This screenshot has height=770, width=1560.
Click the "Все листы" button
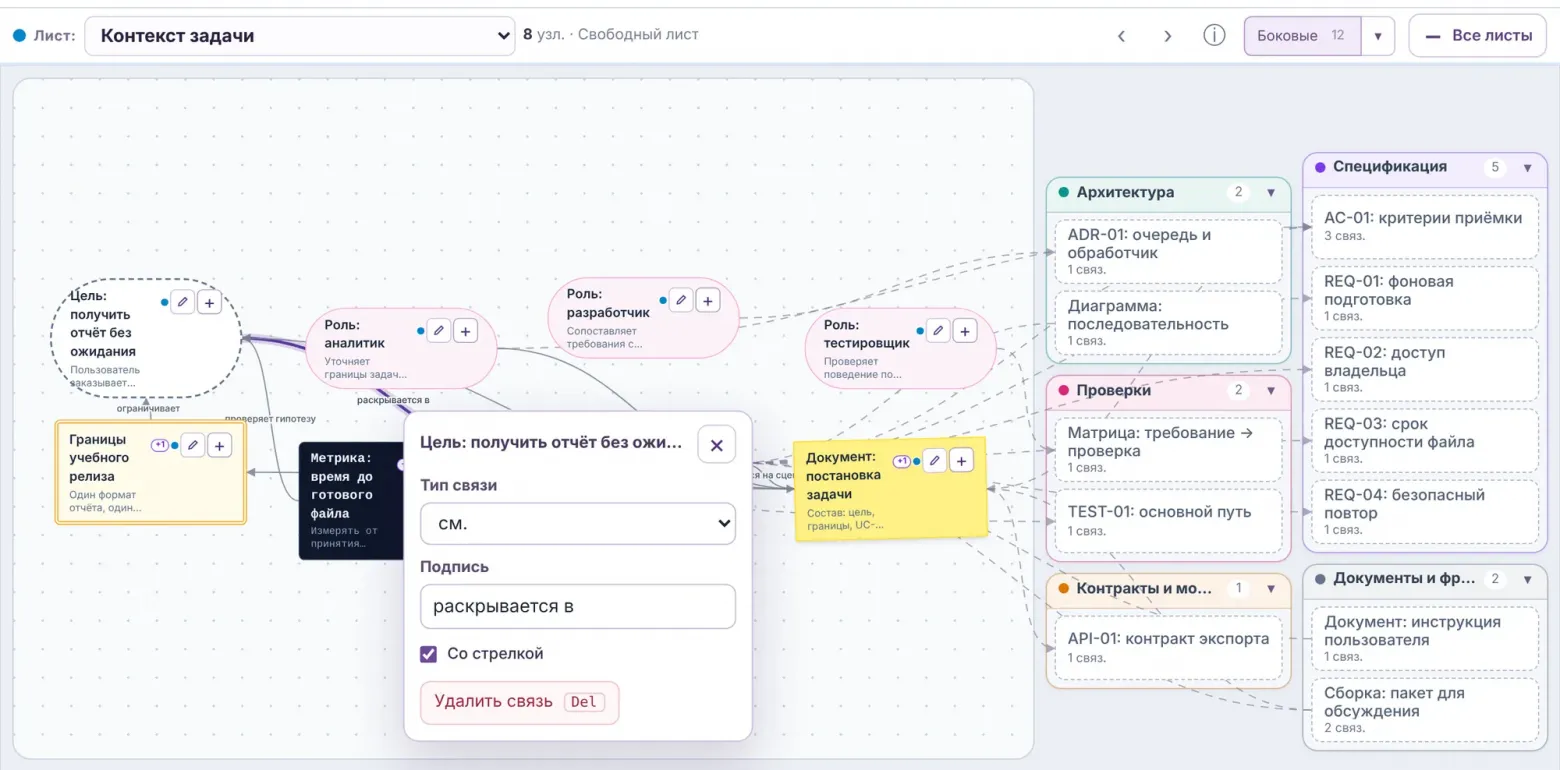coord(1478,36)
